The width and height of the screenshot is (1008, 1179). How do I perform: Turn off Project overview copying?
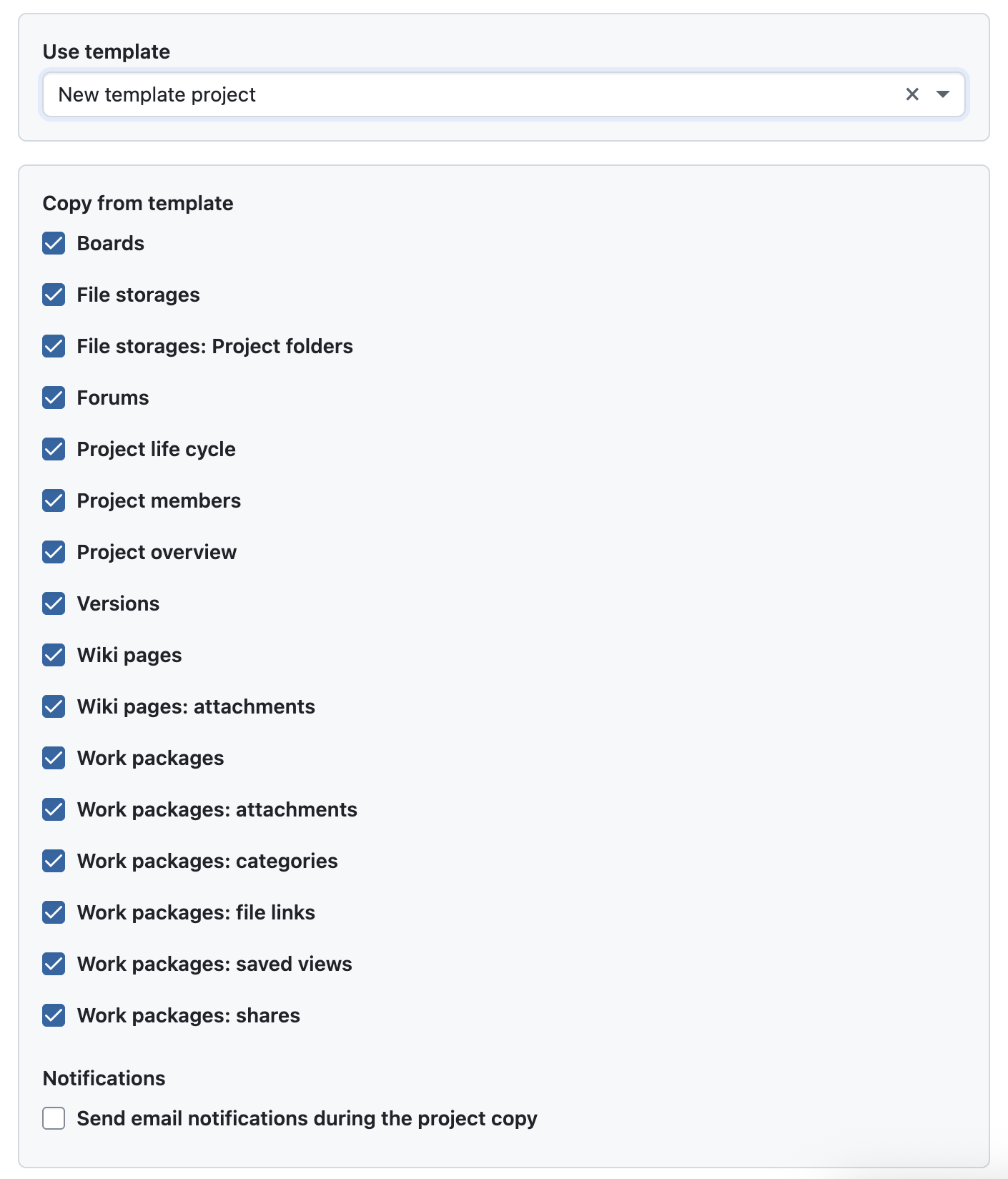(54, 552)
